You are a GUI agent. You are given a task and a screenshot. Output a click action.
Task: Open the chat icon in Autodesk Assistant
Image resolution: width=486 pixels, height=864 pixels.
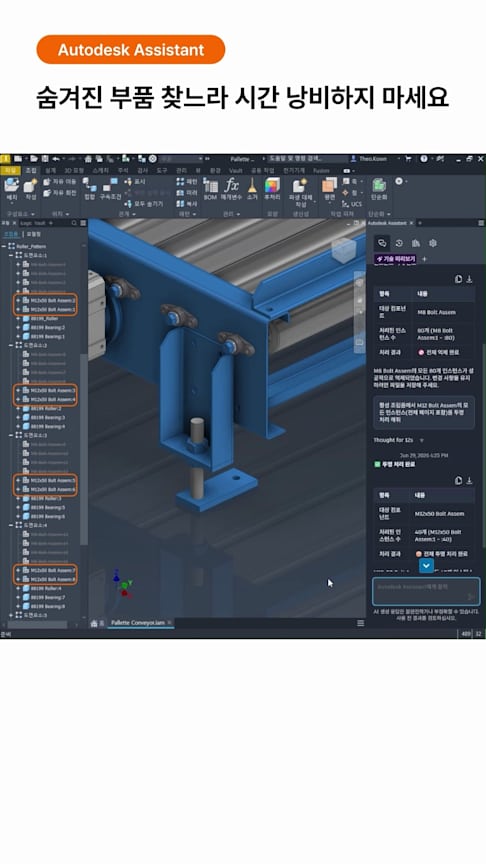coord(382,243)
